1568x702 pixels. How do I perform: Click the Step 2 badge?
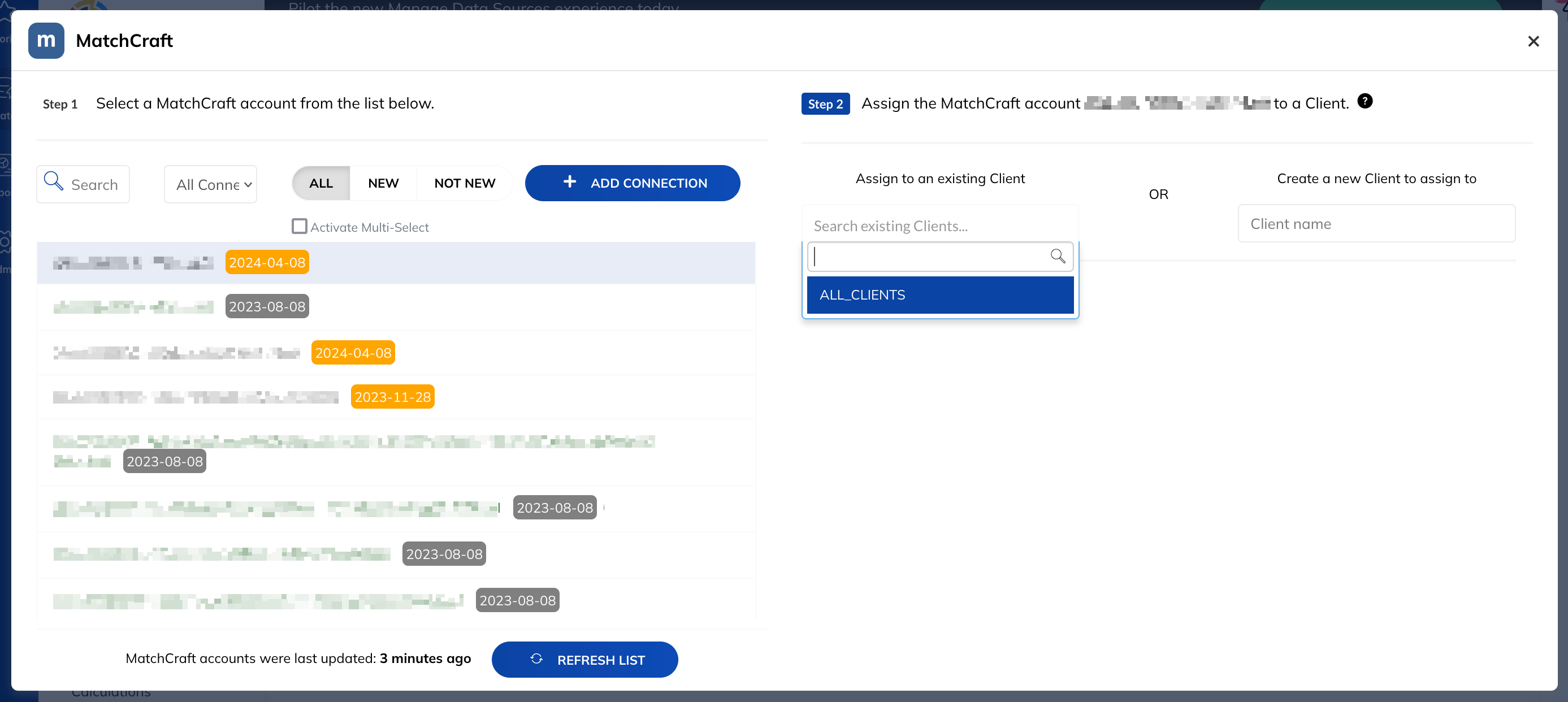825,104
